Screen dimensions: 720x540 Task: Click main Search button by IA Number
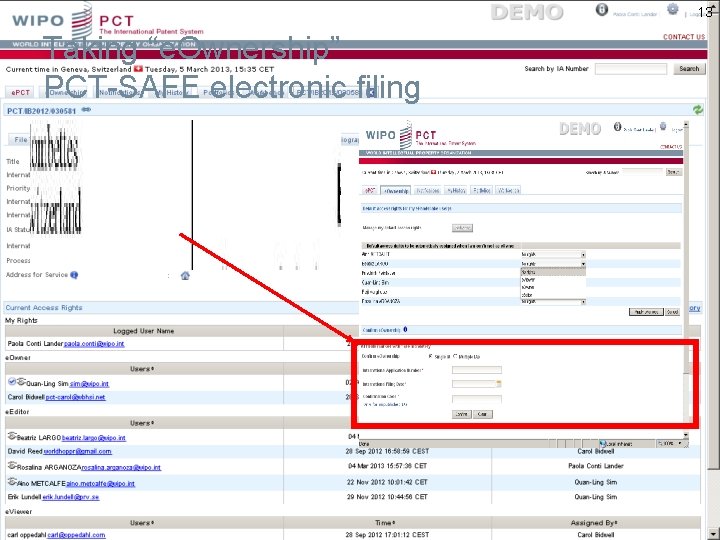pos(689,69)
